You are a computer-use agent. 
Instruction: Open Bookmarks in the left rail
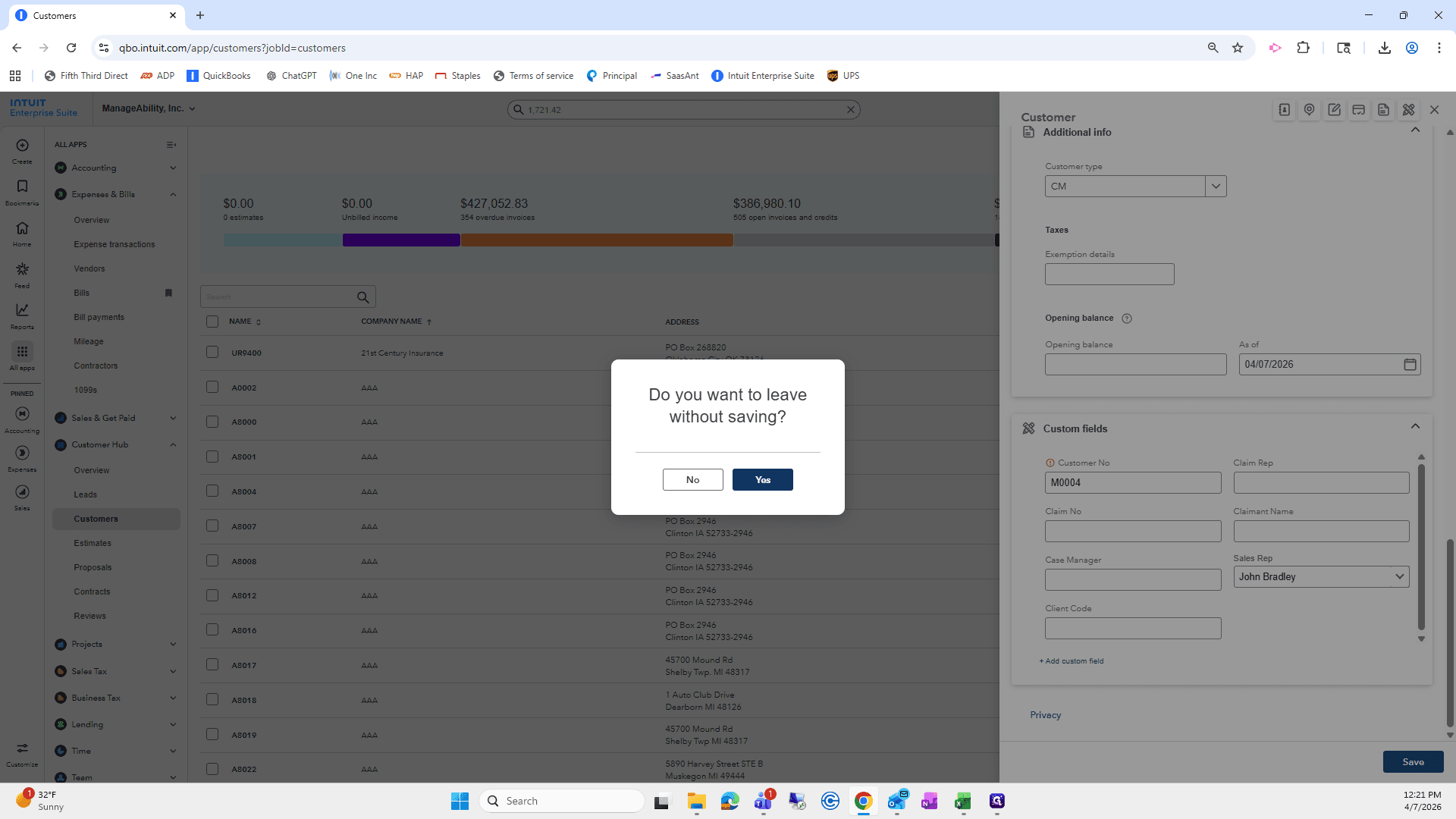[22, 187]
